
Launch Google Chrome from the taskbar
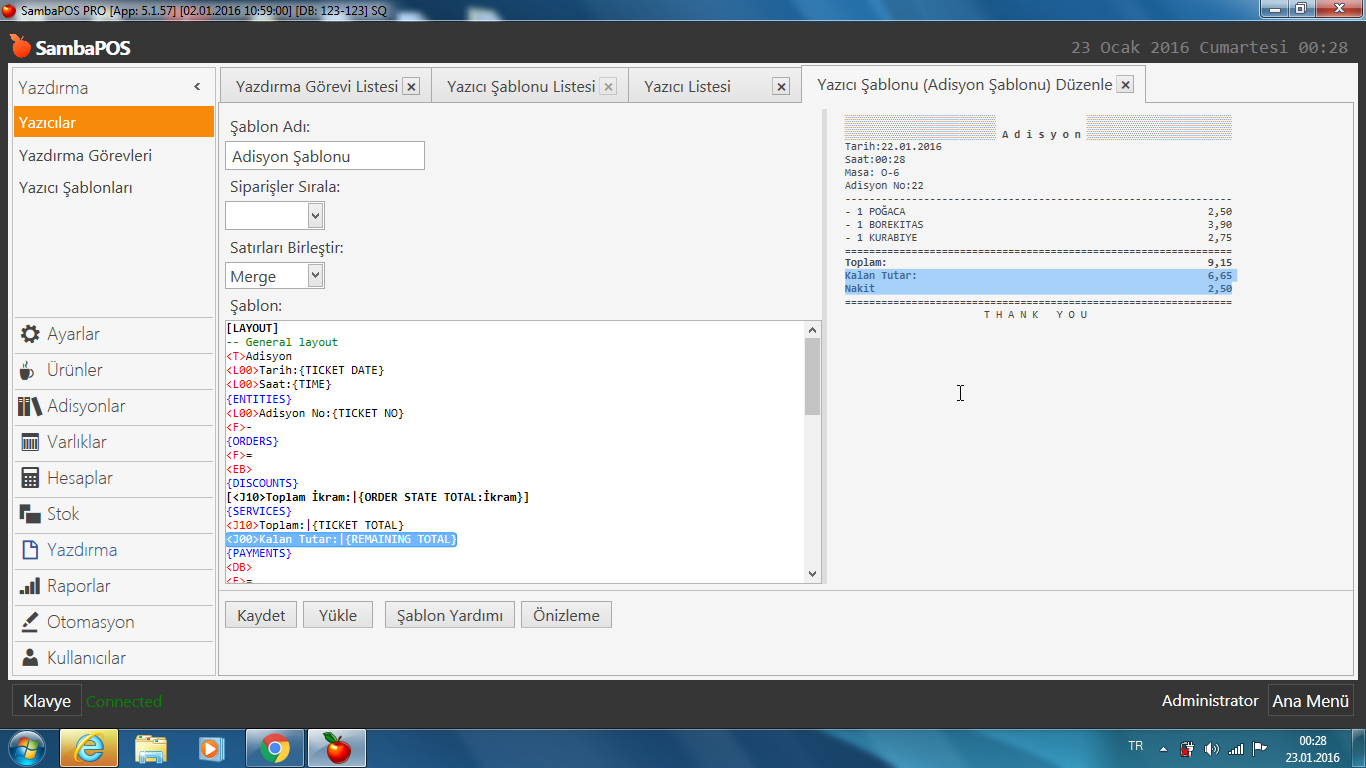point(275,747)
